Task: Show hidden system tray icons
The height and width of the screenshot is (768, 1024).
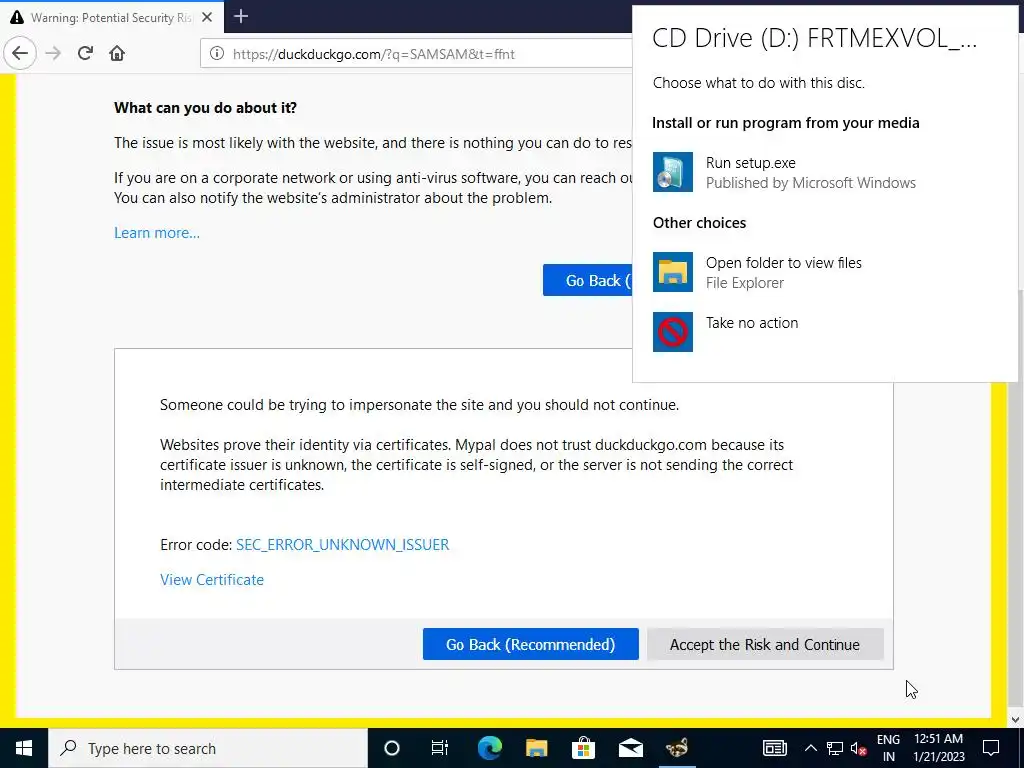Action: 810,748
